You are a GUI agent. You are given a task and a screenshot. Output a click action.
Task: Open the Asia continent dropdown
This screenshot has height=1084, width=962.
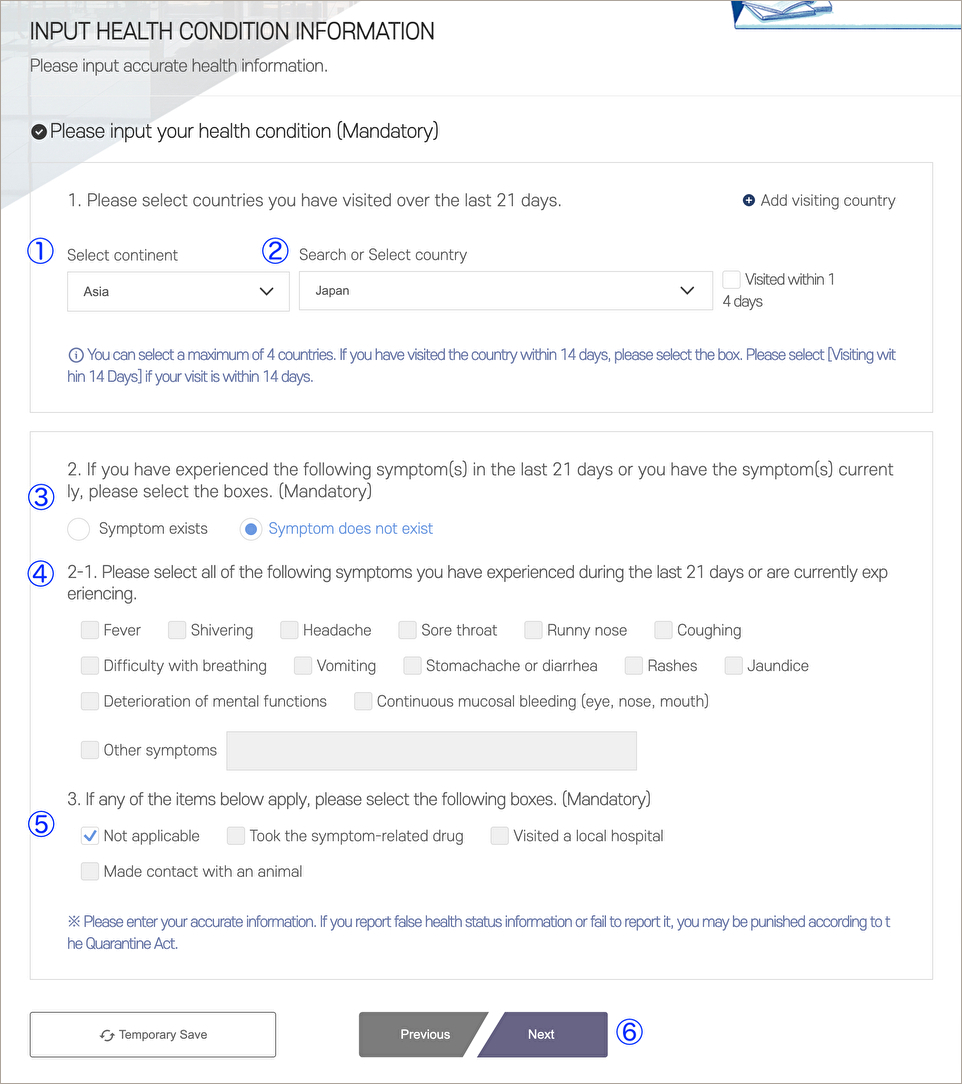click(x=178, y=291)
